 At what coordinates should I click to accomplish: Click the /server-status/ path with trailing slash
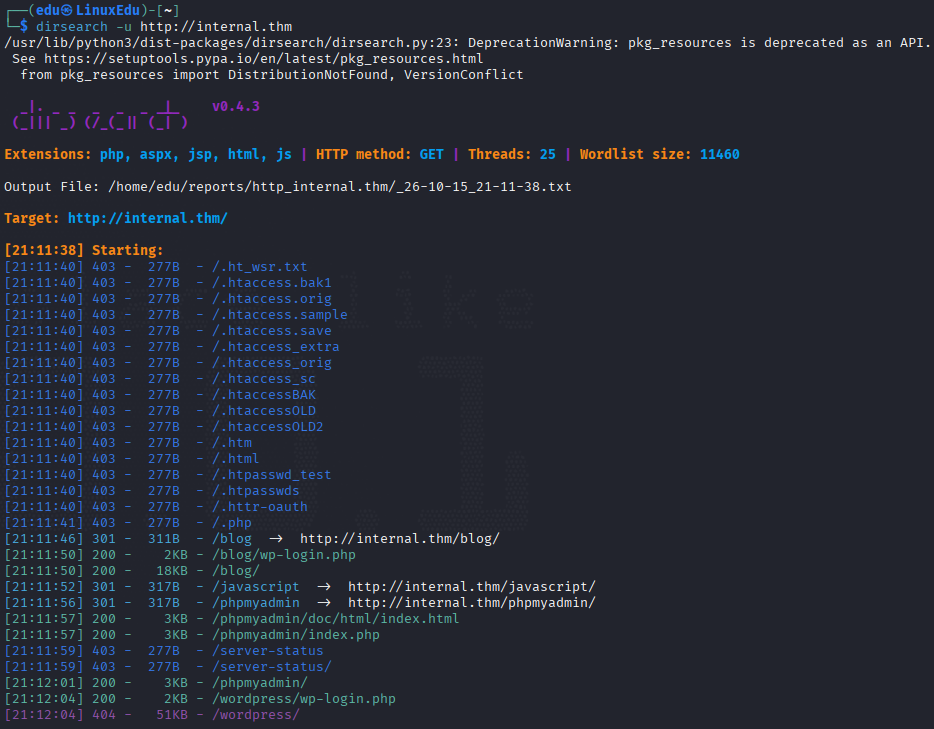(272, 667)
